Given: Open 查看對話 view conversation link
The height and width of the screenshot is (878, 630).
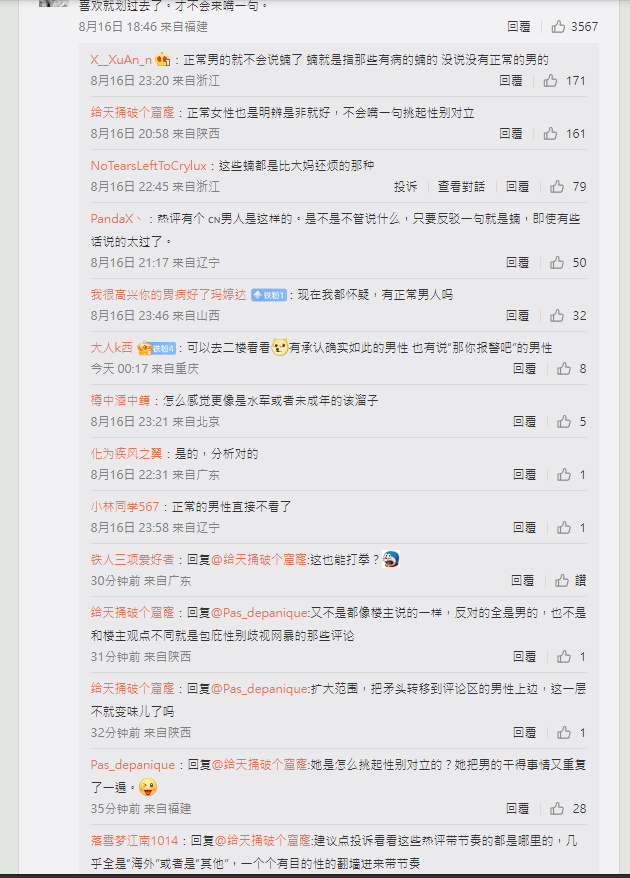Looking at the screenshot, I should coord(461,186).
